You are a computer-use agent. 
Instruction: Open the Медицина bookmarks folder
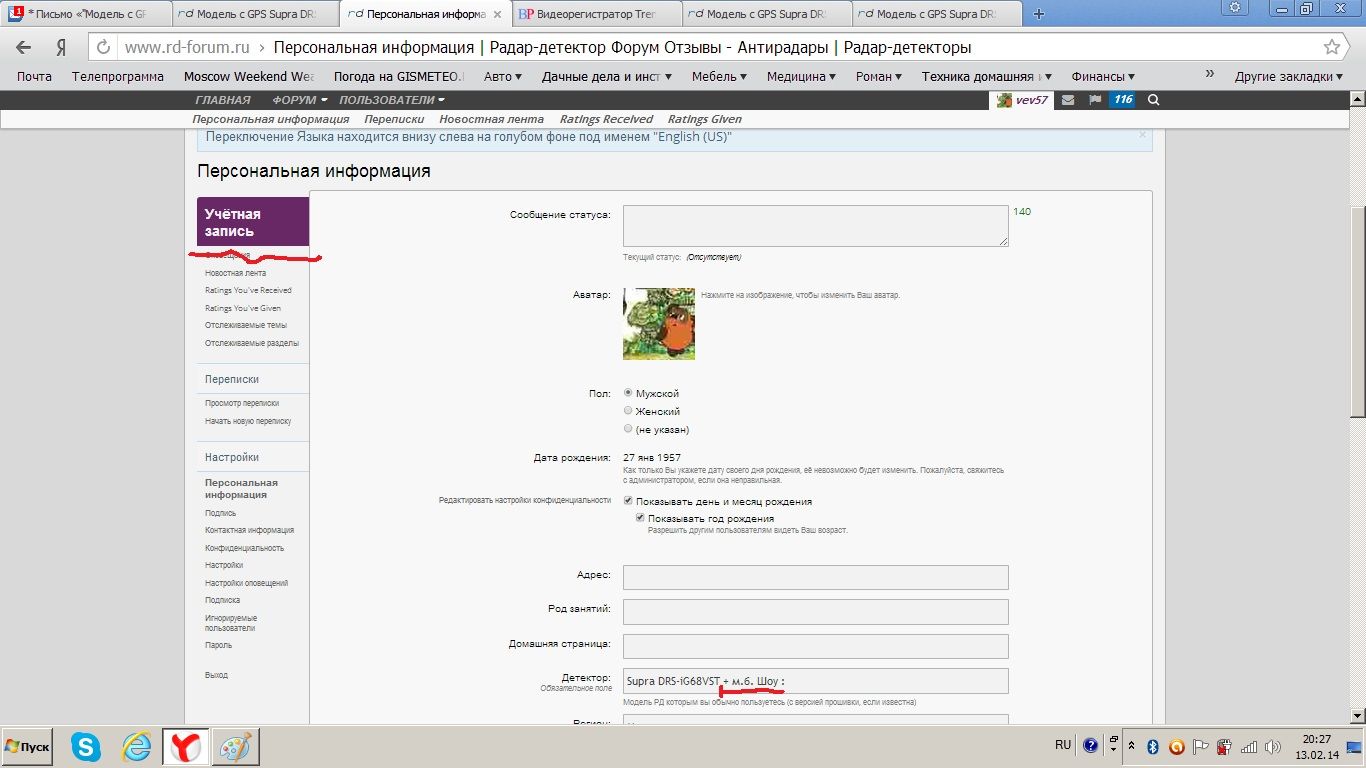[x=802, y=76]
